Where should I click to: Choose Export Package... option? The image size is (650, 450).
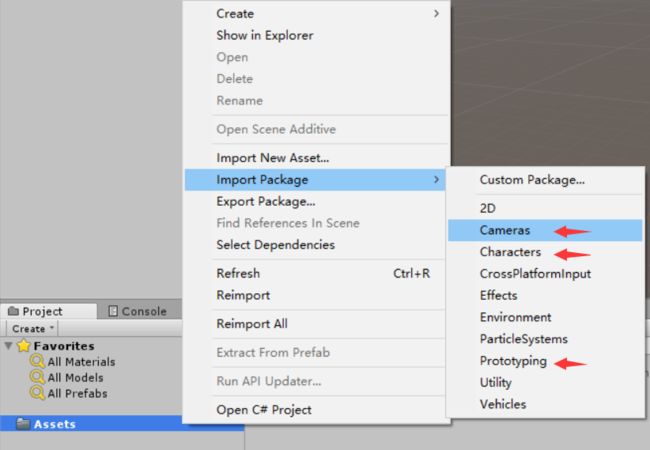click(317, 201)
